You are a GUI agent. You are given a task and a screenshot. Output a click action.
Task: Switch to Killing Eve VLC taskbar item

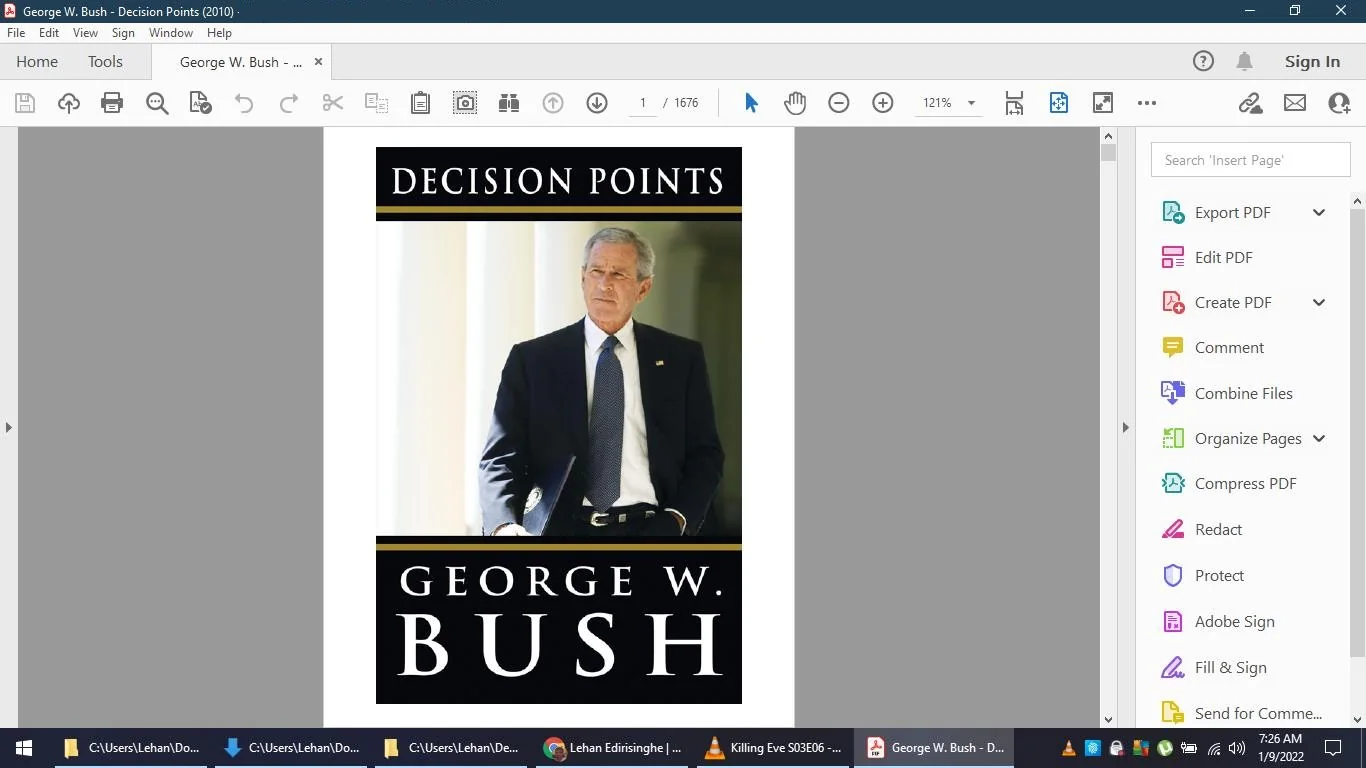pos(772,747)
